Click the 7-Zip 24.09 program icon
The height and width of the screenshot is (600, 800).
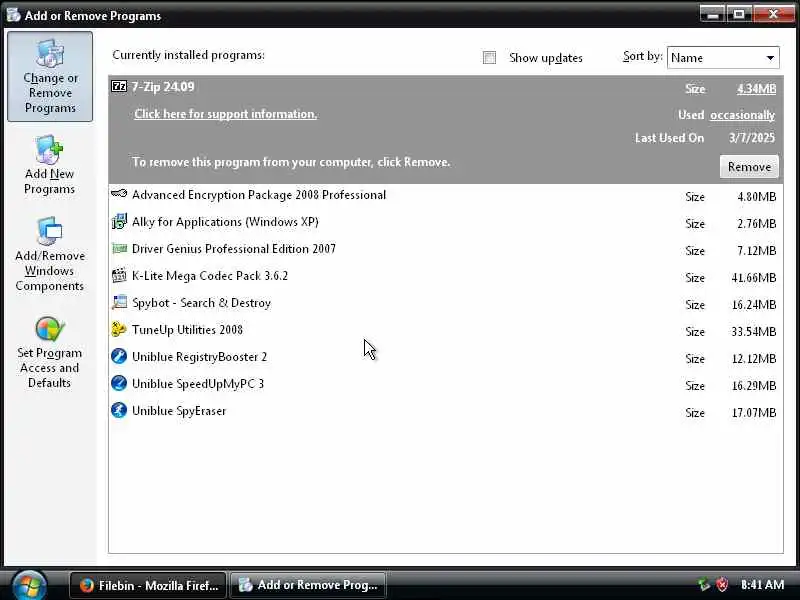point(119,86)
